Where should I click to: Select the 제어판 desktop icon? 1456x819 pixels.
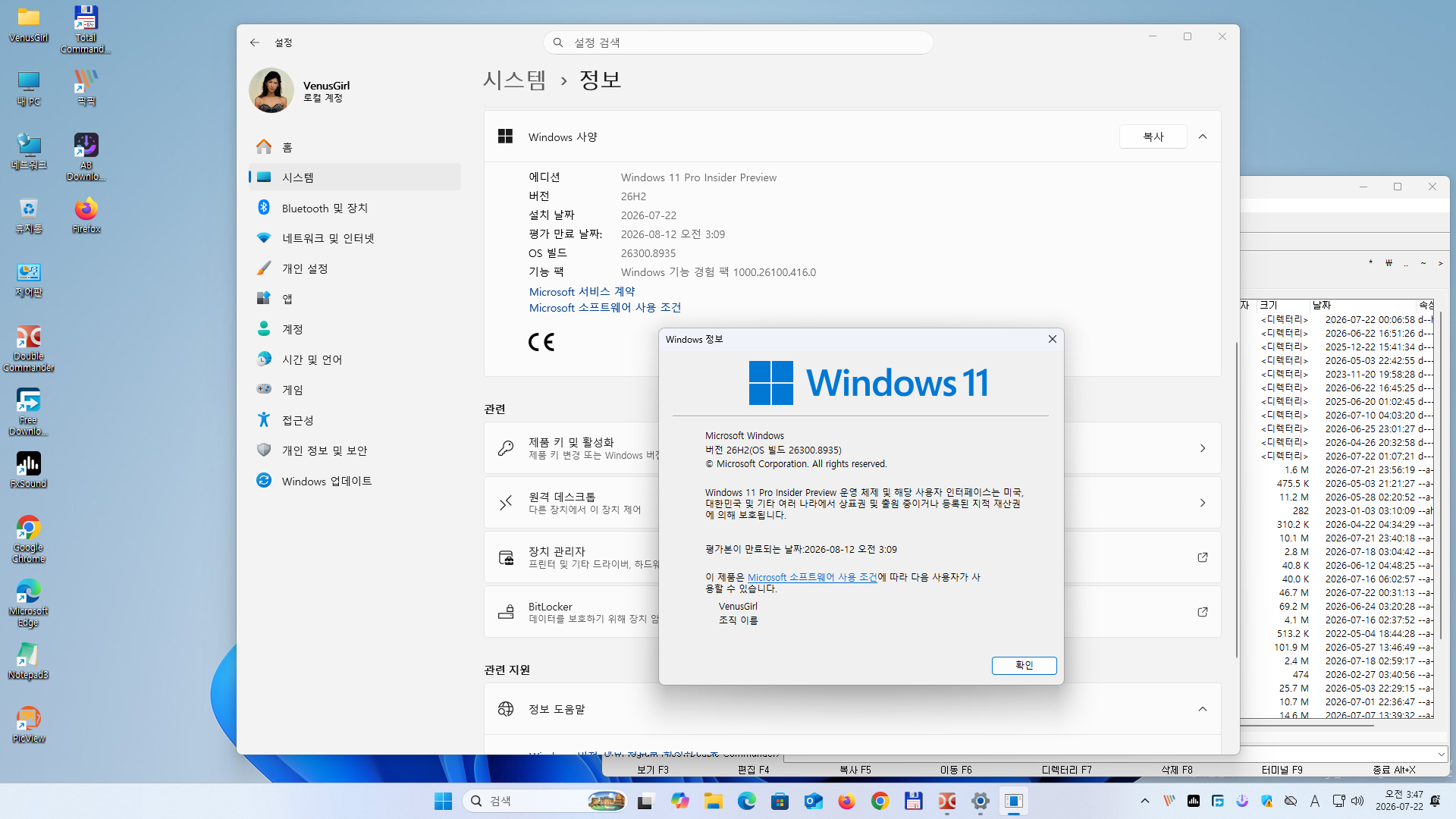29,279
